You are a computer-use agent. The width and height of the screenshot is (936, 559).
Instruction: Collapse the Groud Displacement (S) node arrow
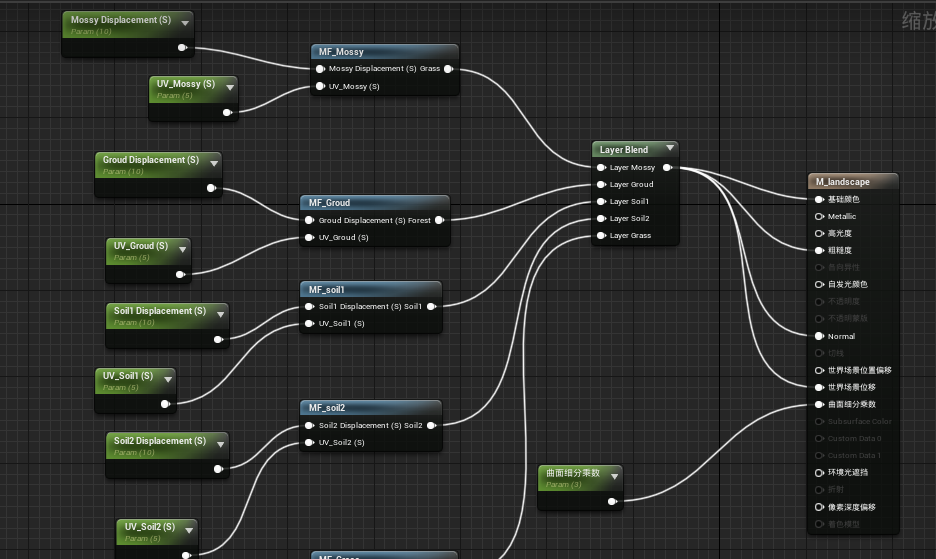(x=214, y=163)
